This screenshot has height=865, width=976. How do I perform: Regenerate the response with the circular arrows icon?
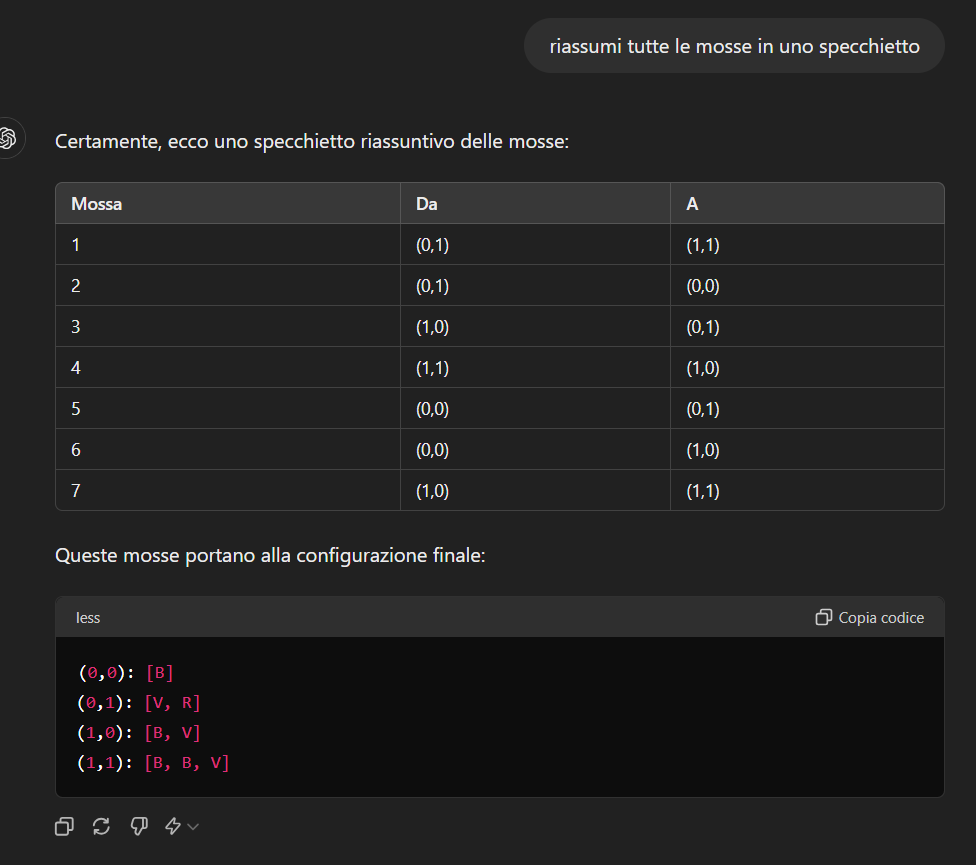(101, 826)
